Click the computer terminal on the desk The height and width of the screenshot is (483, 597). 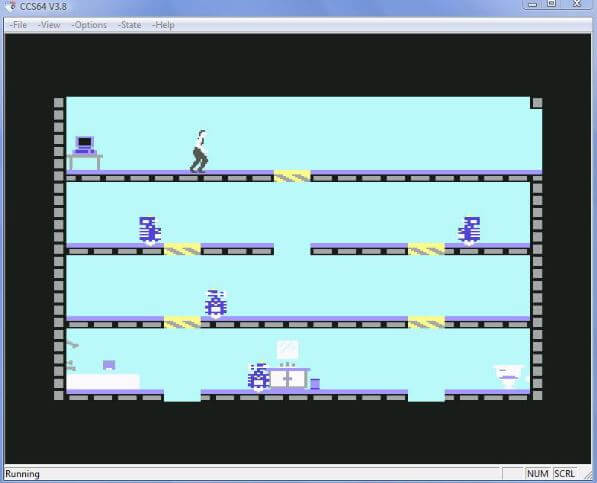(x=85, y=145)
